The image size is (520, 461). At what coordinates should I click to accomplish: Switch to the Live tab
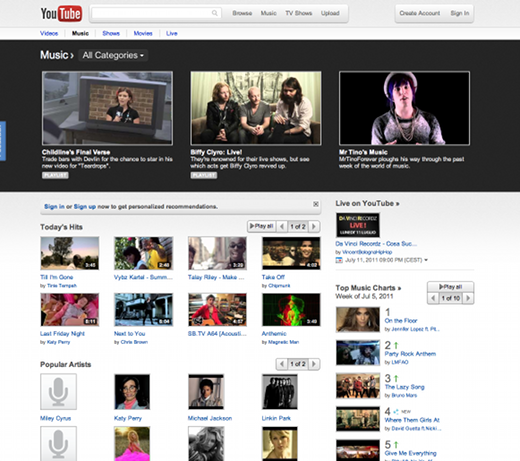coord(172,33)
